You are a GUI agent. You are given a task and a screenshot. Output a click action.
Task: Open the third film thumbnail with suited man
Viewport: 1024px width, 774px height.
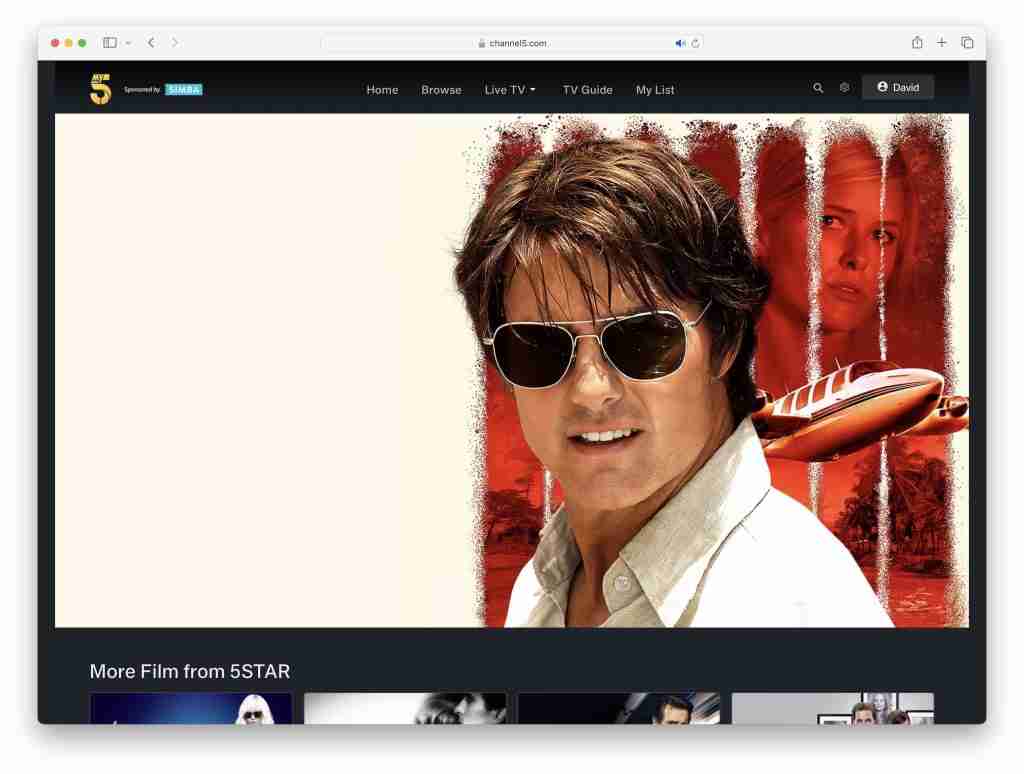[618, 708]
